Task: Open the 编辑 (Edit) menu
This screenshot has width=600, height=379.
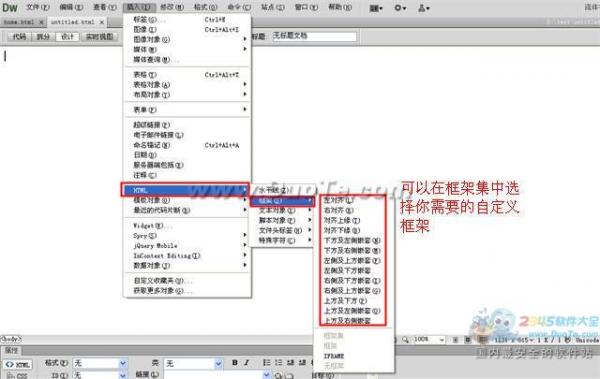Action: click(x=71, y=8)
